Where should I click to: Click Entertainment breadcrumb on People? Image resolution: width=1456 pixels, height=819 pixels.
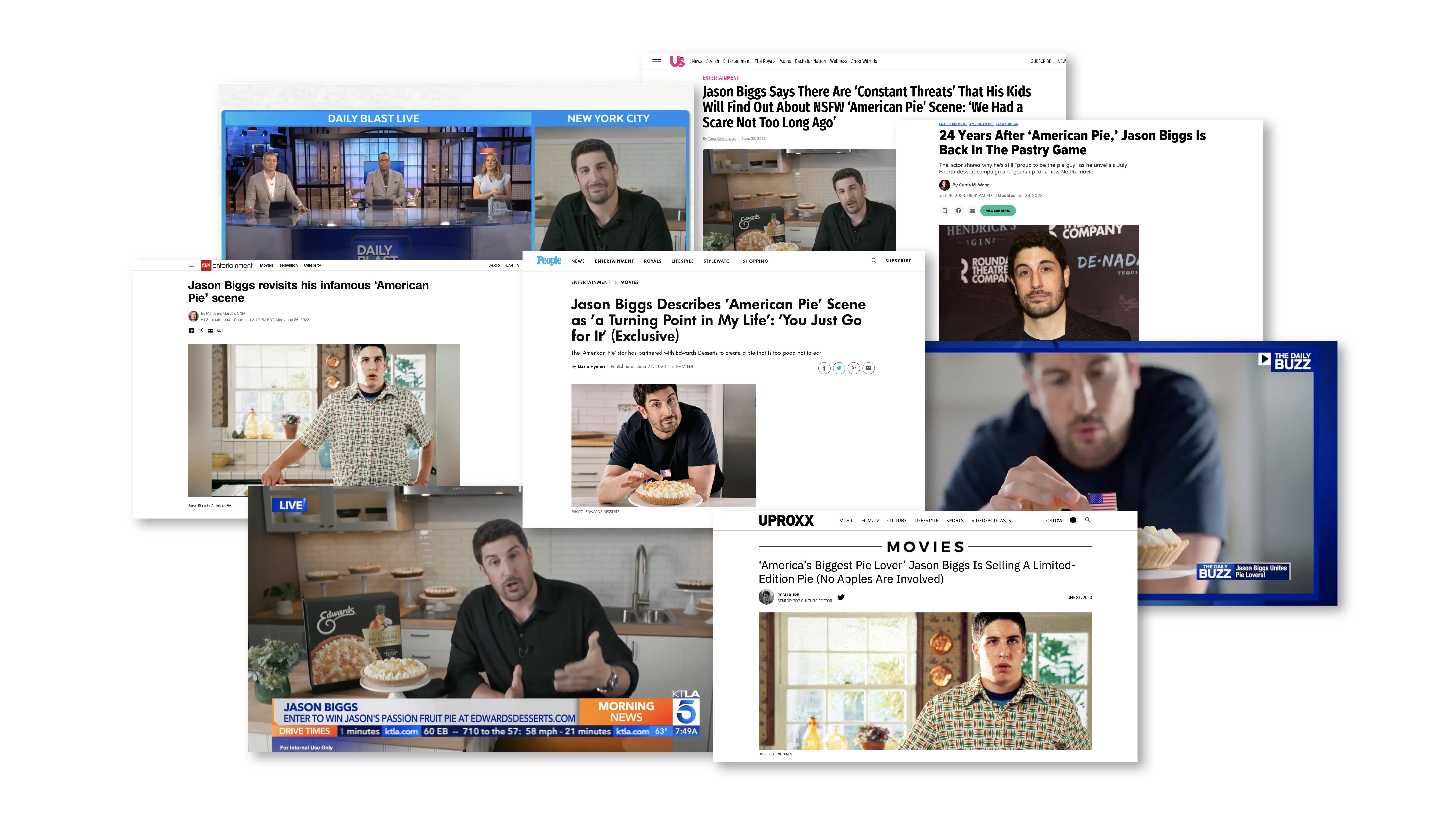click(x=591, y=282)
